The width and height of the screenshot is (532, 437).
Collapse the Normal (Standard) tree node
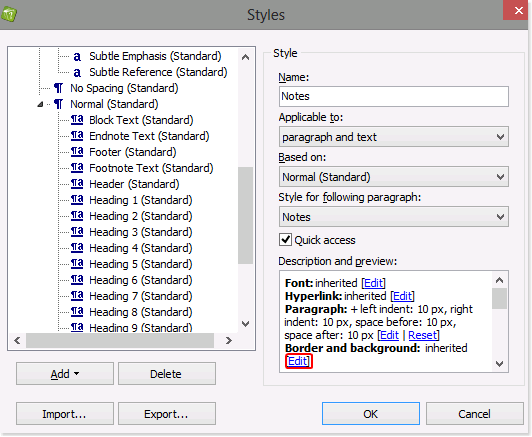pos(40,104)
